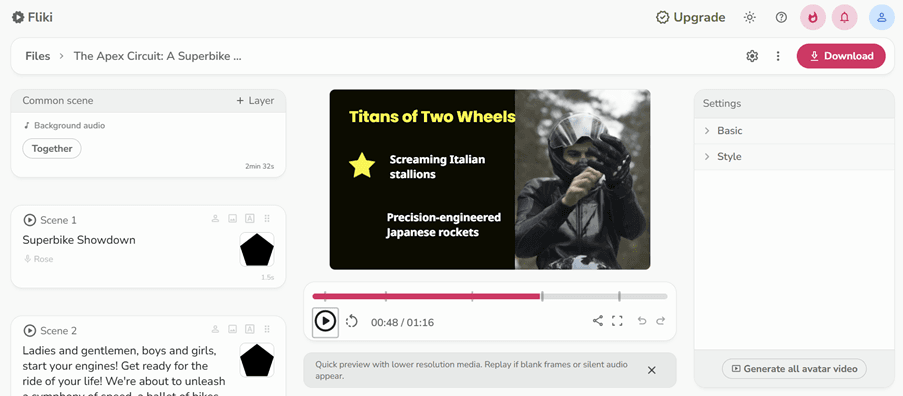This screenshot has width=903, height=396.
Task: Click the last scene marker on the timeline
Action: [x=619, y=296]
